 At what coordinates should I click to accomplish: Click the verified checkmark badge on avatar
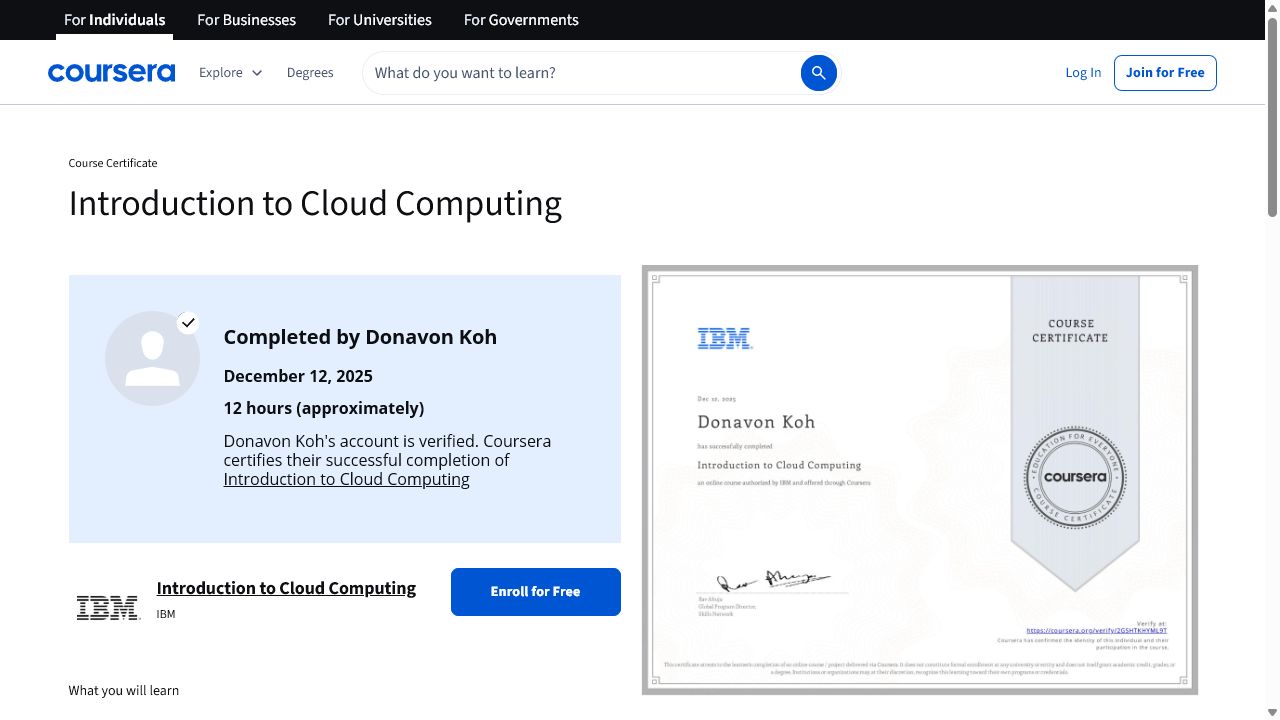point(188,322)
